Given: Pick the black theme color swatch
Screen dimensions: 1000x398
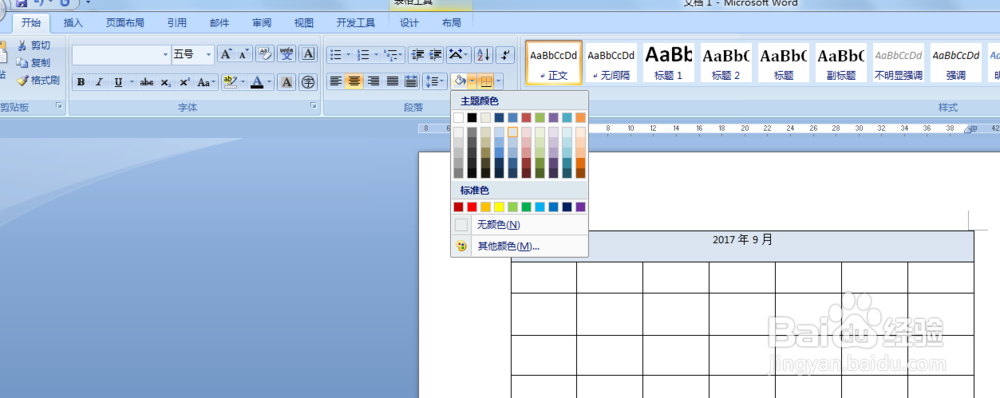Looking at the screenshot, I should point(472,117).
